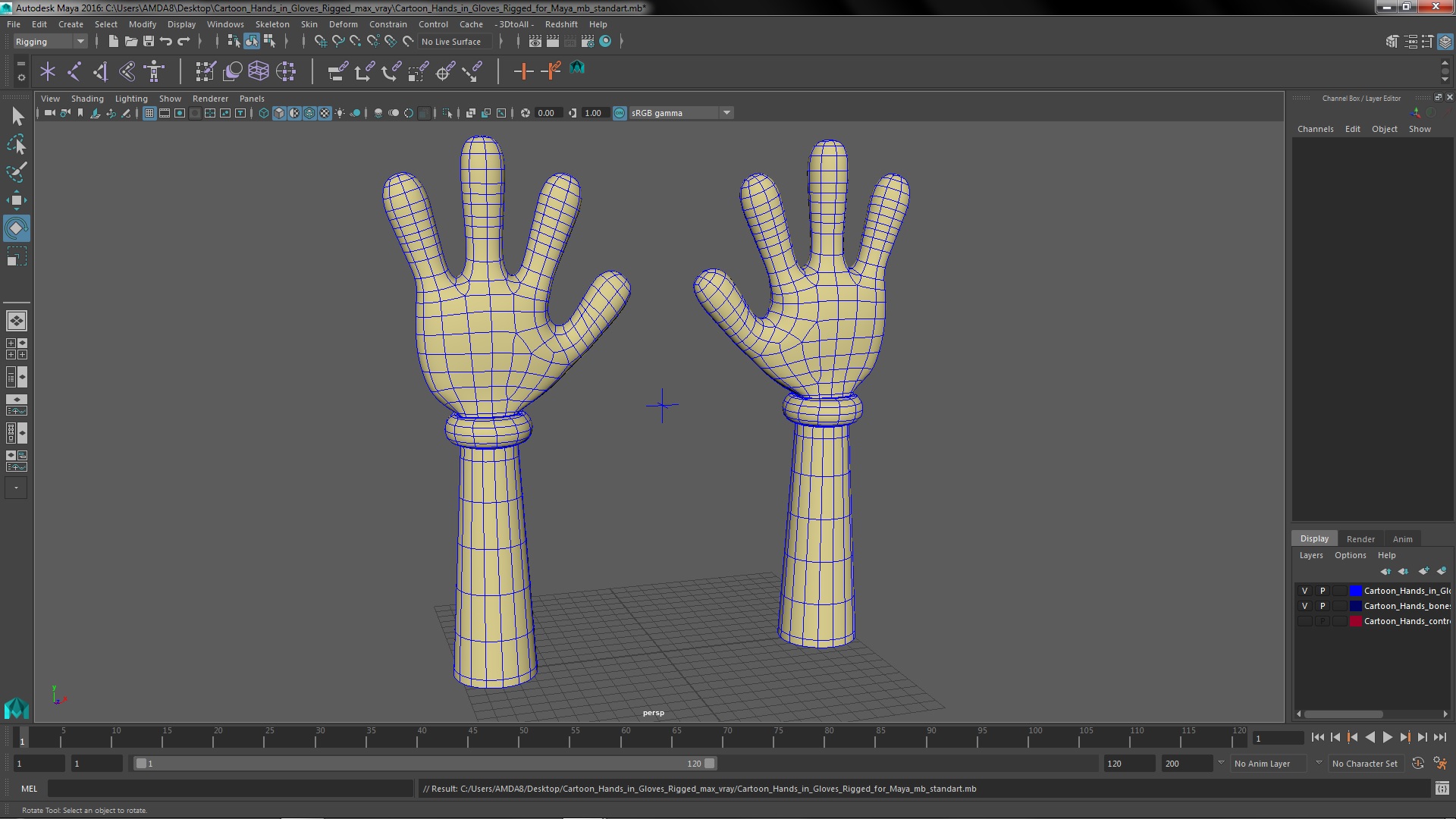This screenshot has width=1456, height=819.
Task: Click the dark blue Cartoon_Hands_bones color swatch
Action: point(1355,606)
